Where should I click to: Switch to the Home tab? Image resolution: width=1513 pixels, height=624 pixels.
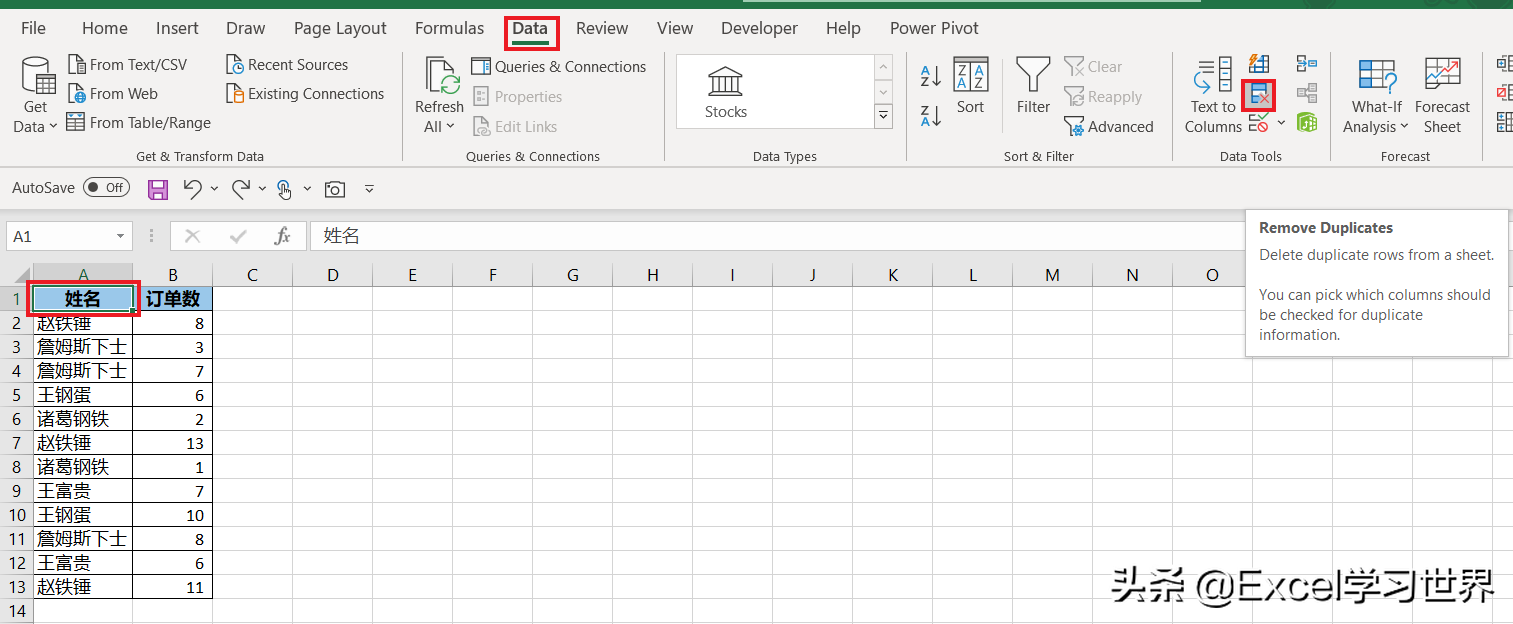click(105, 28)
